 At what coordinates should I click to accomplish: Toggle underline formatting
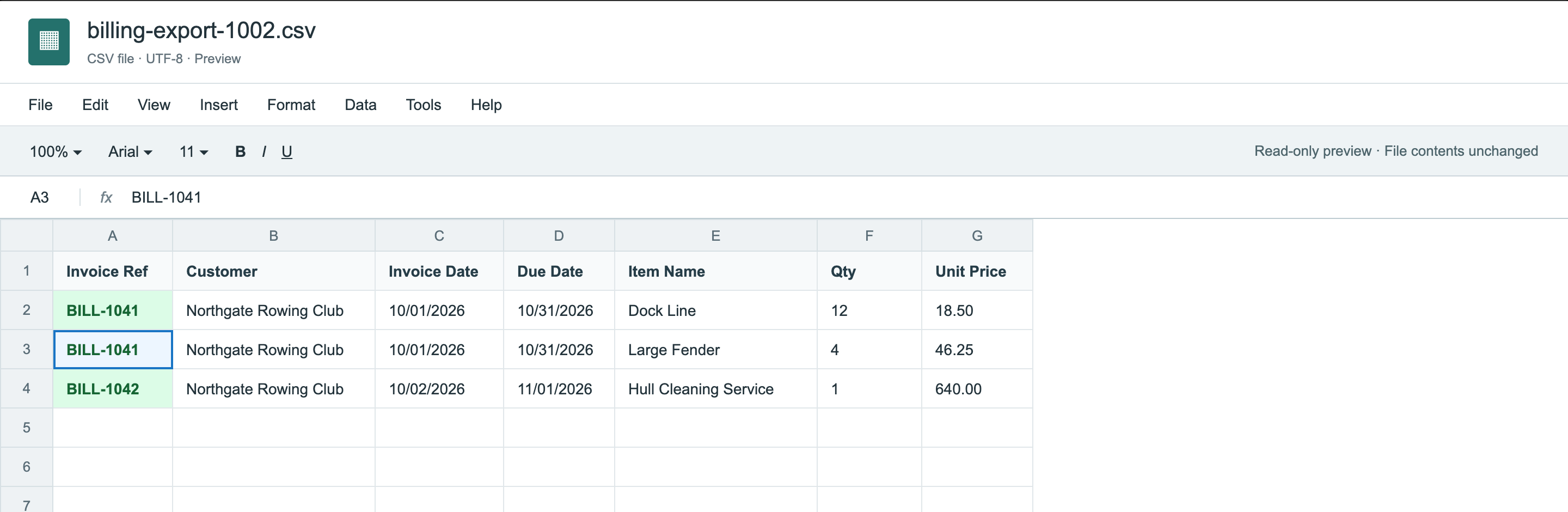287,151
